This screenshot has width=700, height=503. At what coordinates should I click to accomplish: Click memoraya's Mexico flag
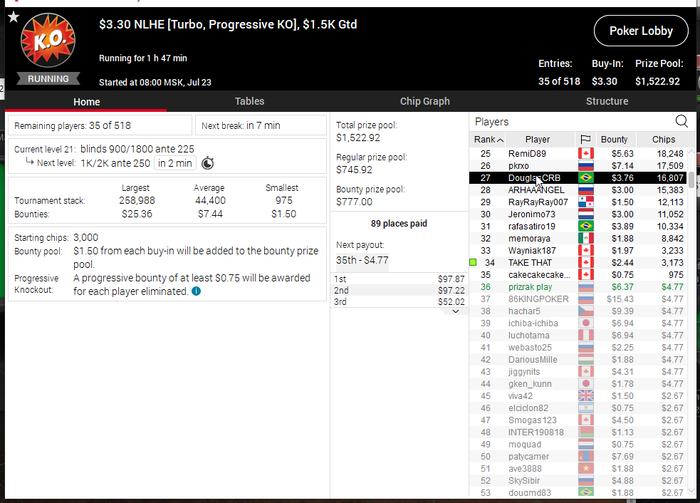coord(586,238)
